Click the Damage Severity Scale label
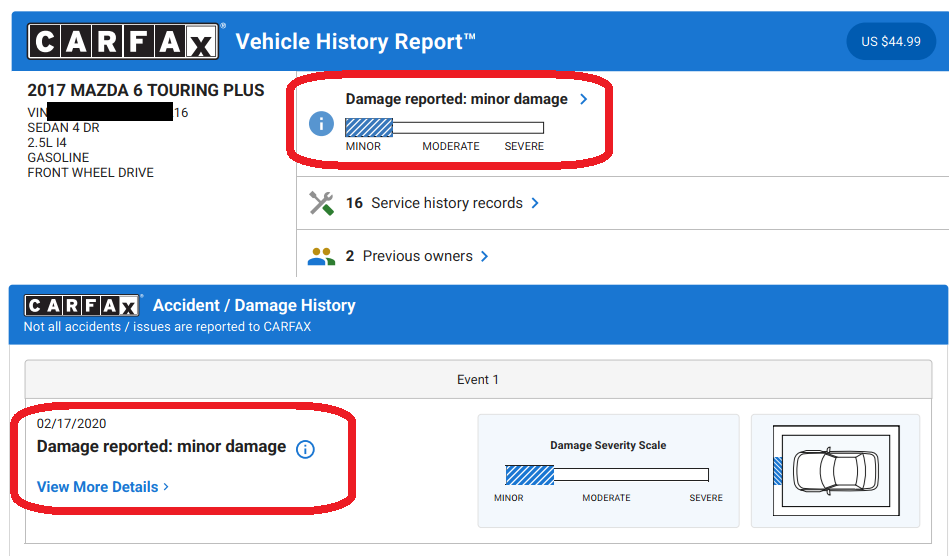This screenshot has height=556, width=949. 608,445
